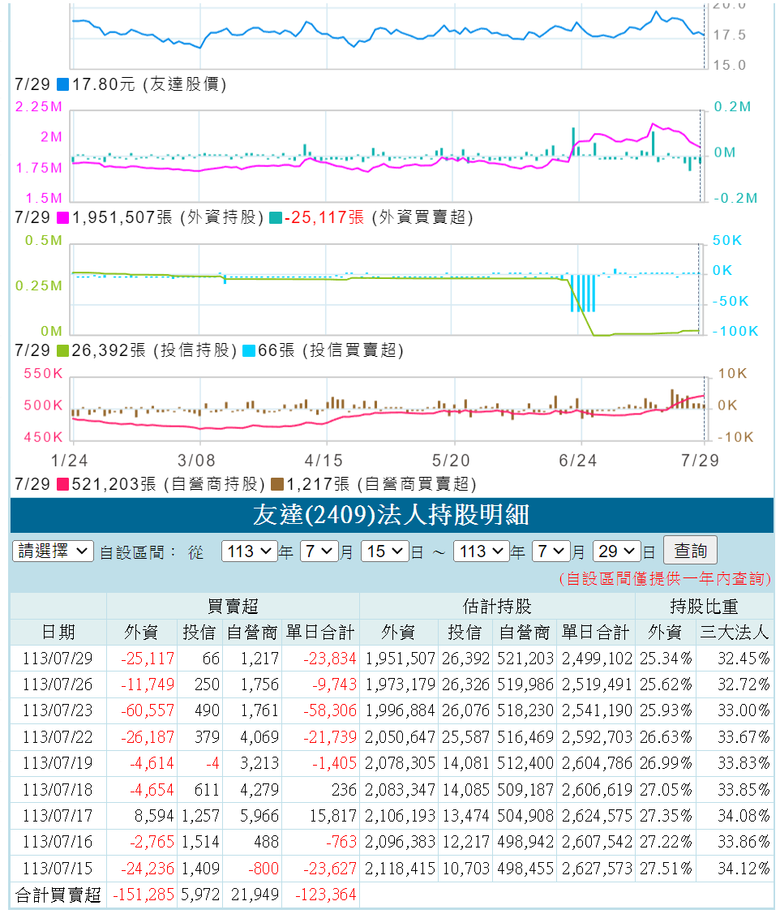Click the 1,951,507張 foreign holdings reading

click(122, 218)
